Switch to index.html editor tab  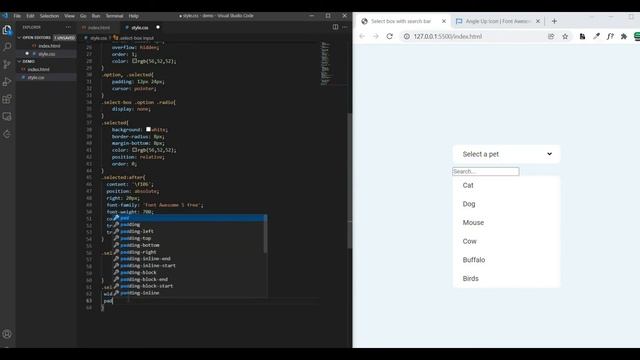[x=99, y=27]
